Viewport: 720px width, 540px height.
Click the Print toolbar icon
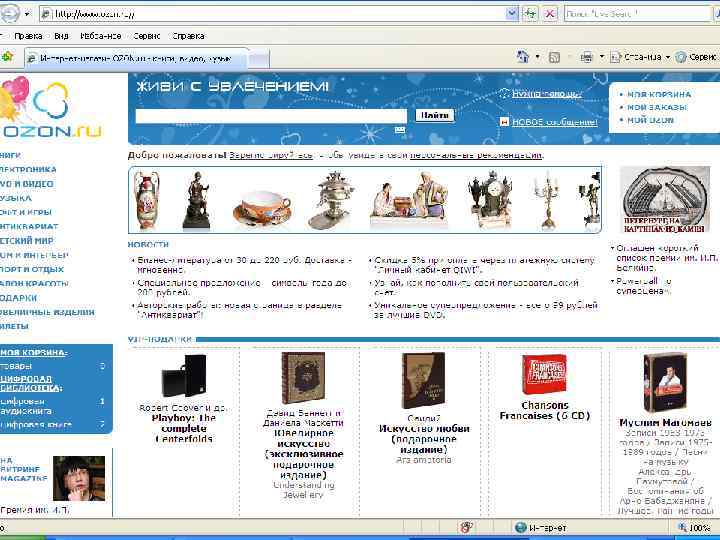pos(586,57)
